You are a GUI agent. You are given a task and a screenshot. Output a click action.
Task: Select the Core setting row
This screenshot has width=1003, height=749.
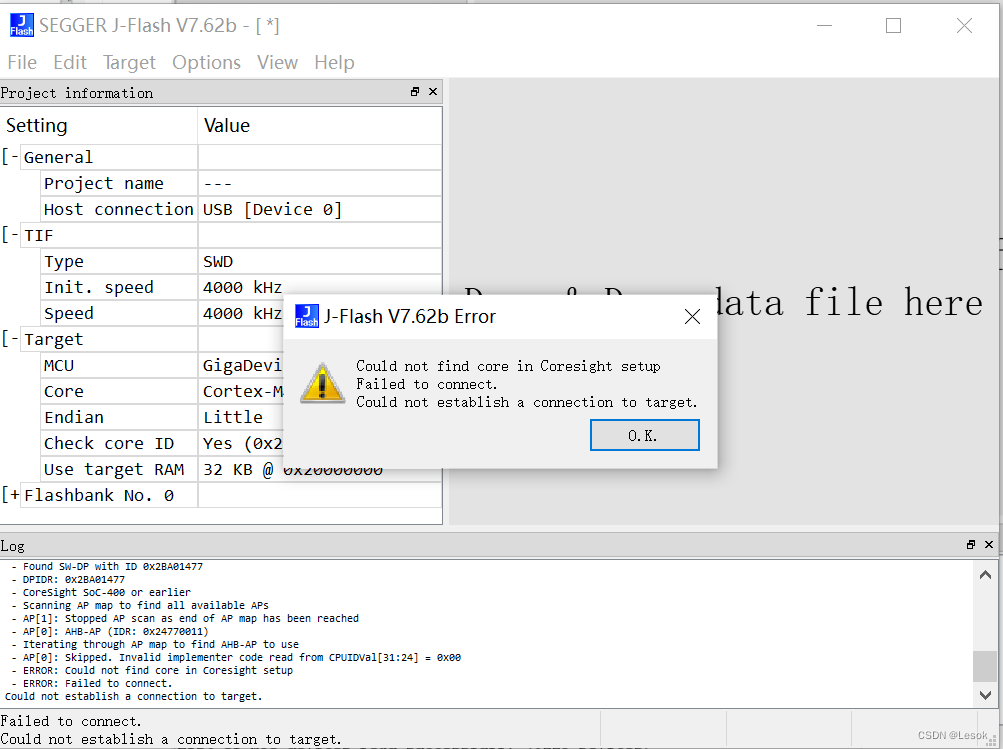pyautogui.click(x=162, y=391)
